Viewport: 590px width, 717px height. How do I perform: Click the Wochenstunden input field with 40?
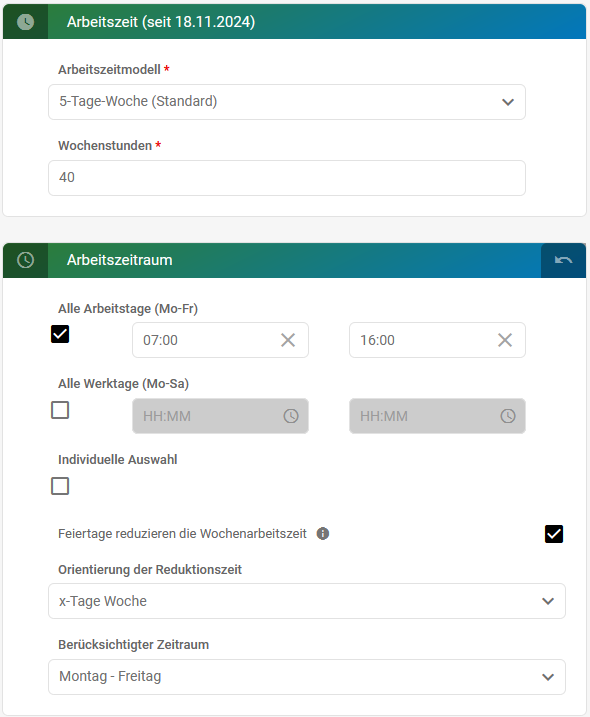tap(287, 178)
